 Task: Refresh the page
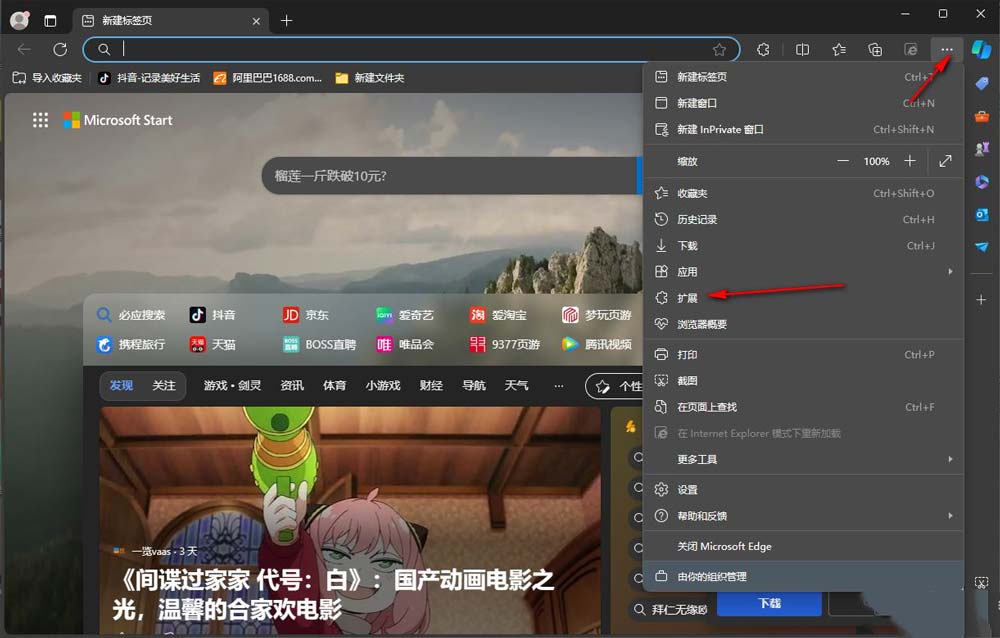coord(60,49)
